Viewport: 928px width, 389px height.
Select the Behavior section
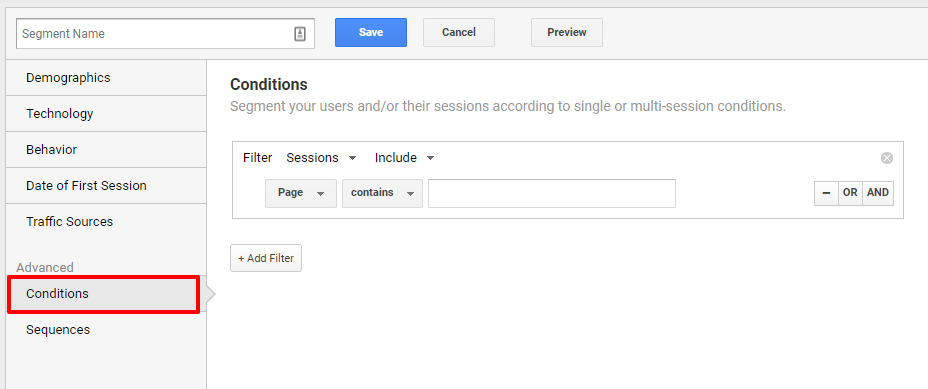[106, 150]
